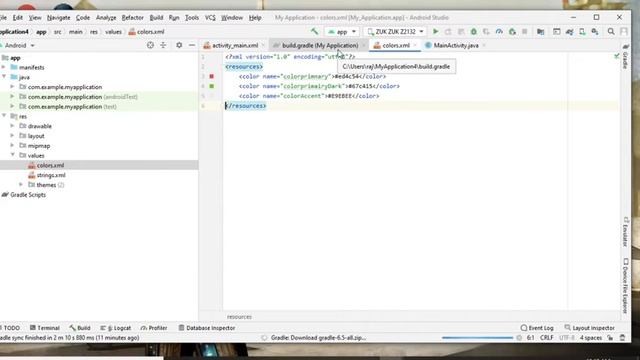The image size is (640, 360).
Task: Open project panel settings gear
Action: (179, 45)
